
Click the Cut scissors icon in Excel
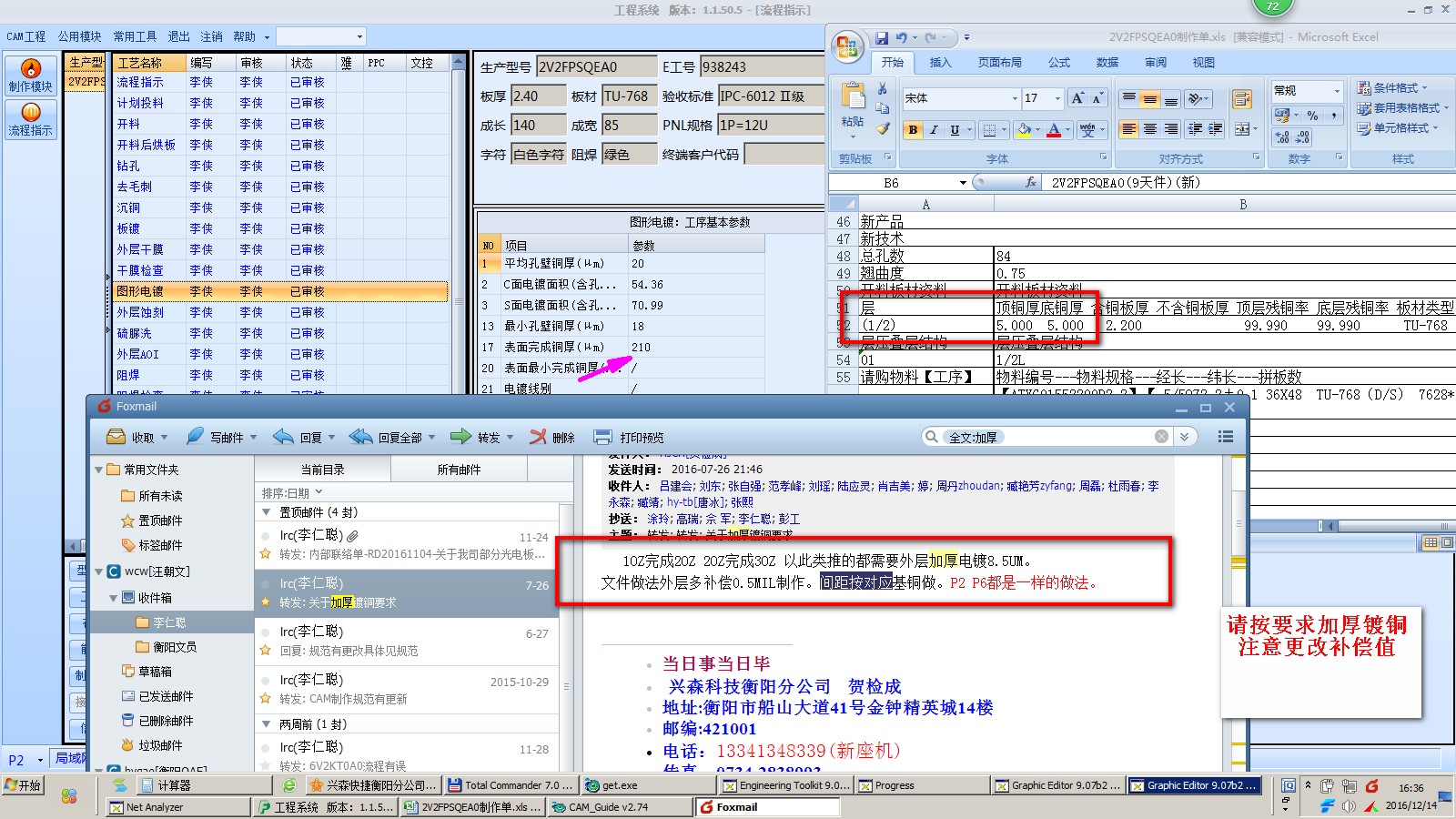(882, 89)
